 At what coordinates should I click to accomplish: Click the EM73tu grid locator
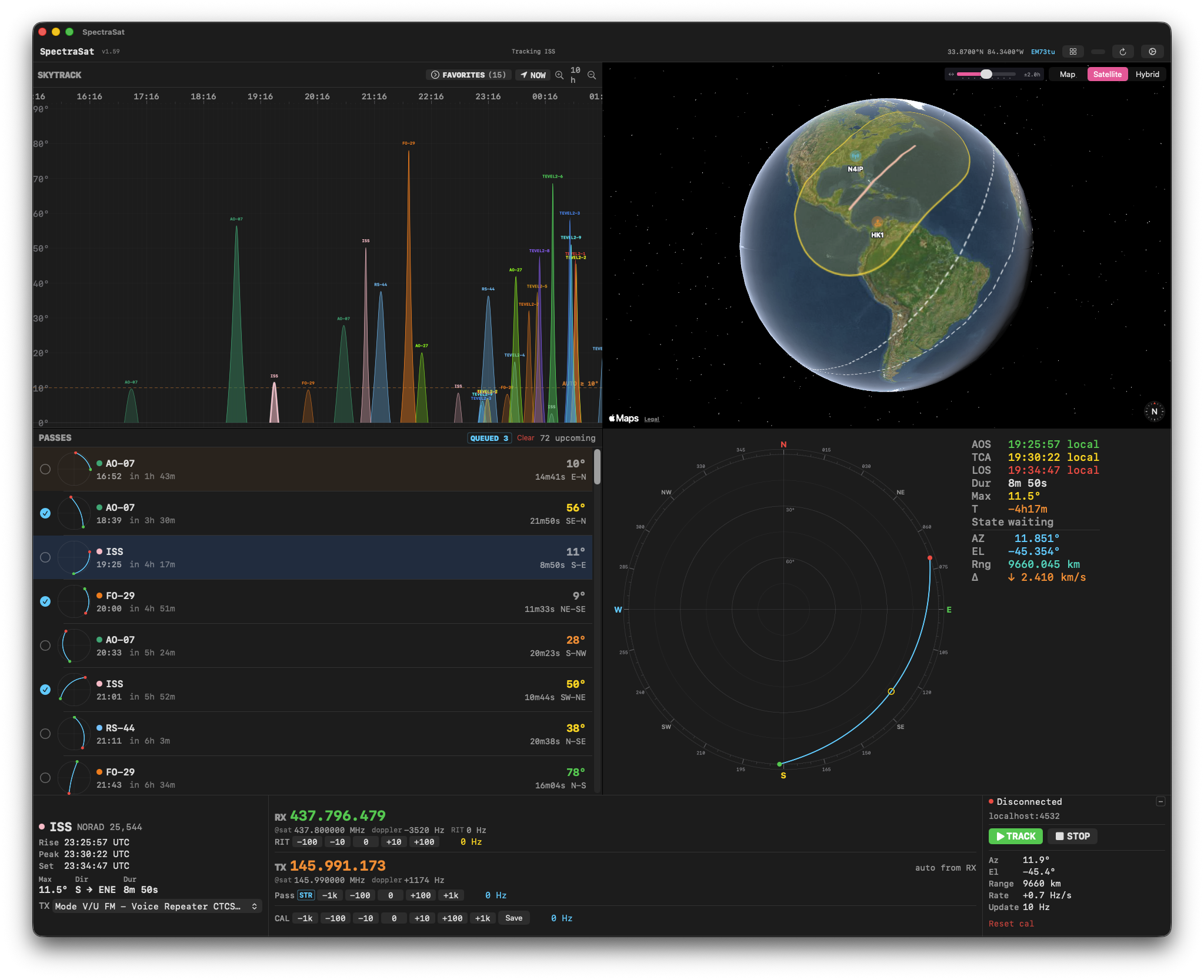[x=1043, y=52]
